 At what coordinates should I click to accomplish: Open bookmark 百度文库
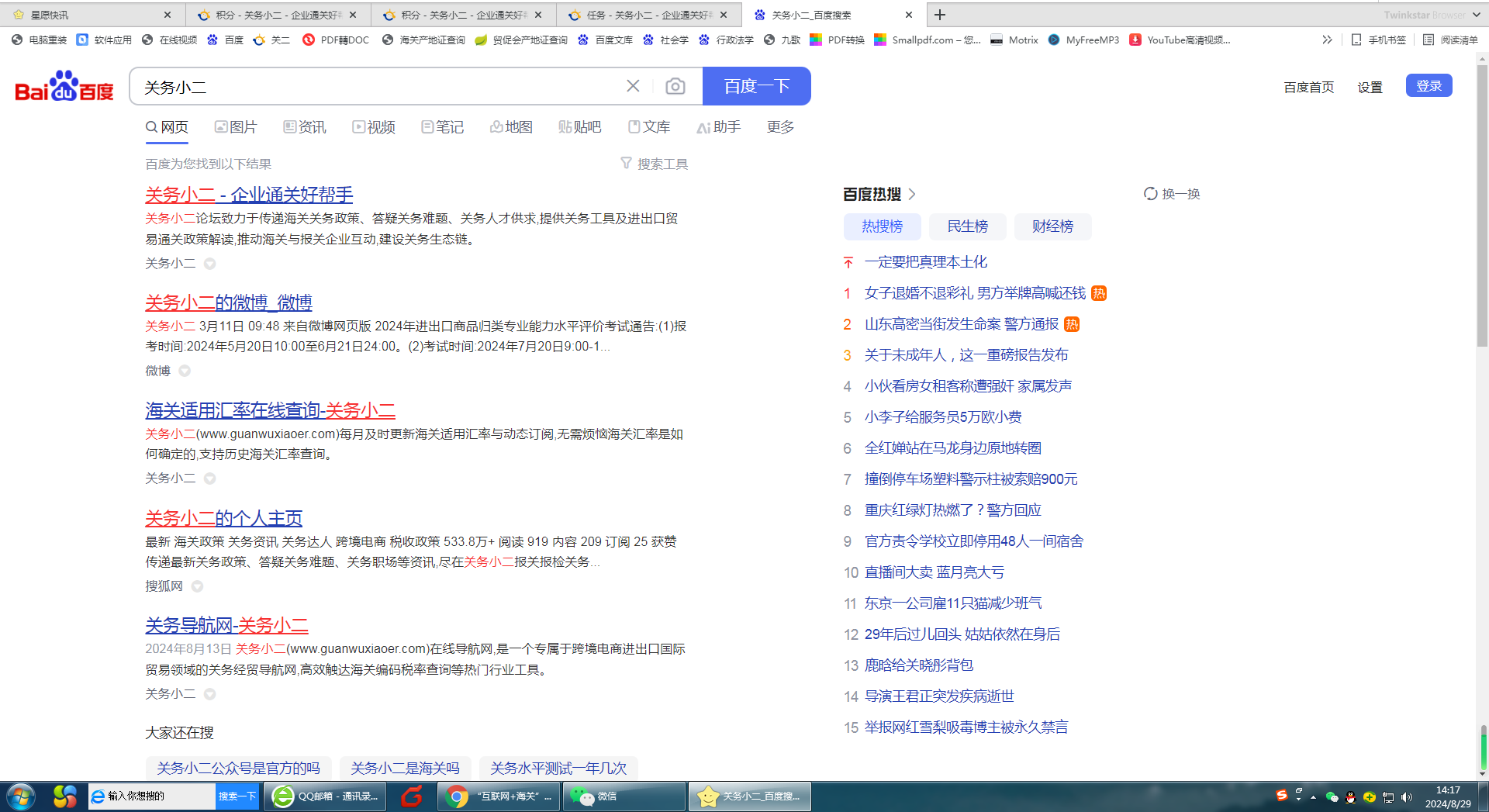[x=606, y=40]
